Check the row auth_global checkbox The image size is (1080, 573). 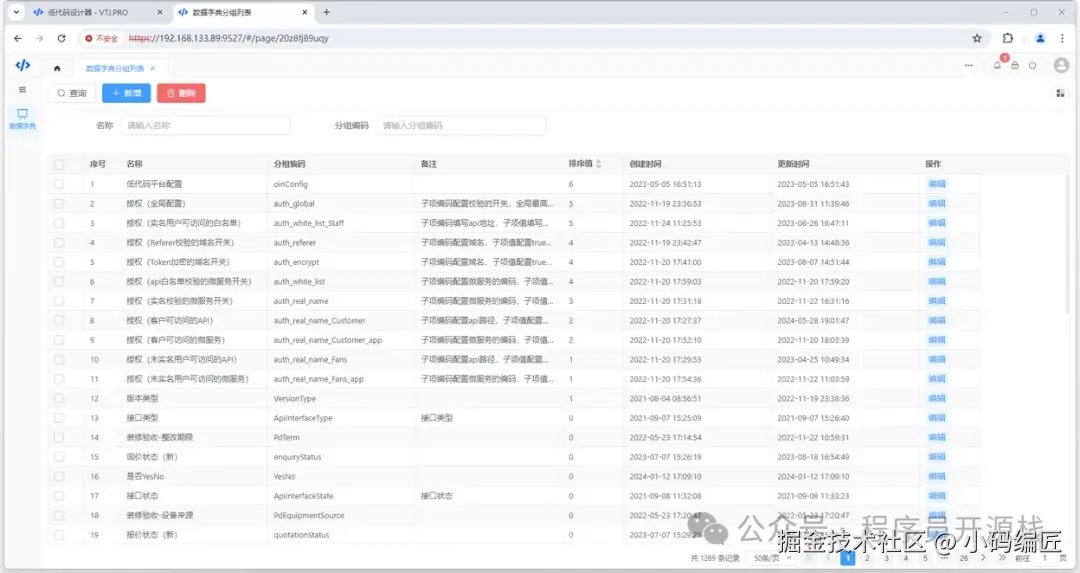pos(59,203)
